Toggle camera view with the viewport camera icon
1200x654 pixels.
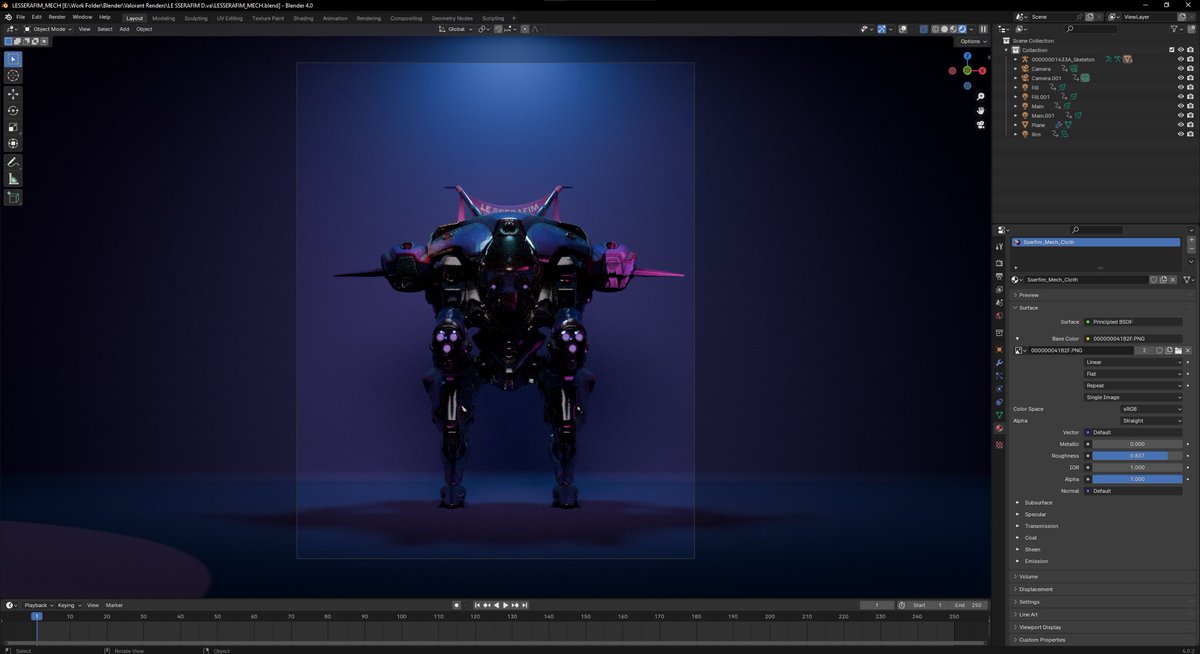(982, 125)
